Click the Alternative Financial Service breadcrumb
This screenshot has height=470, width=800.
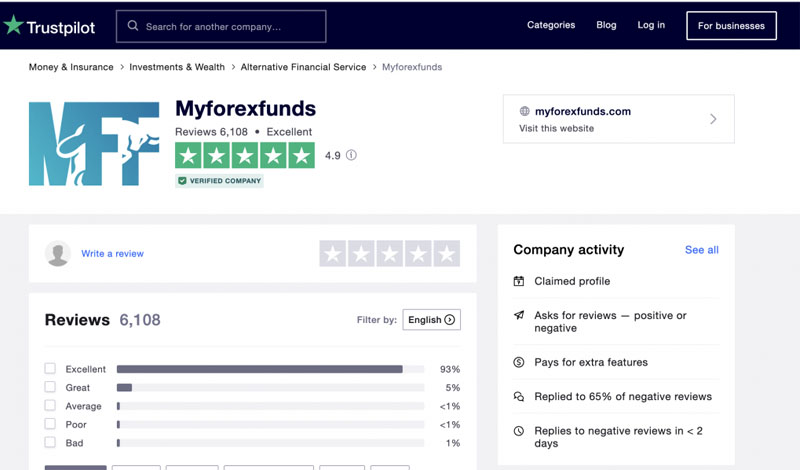303,67
